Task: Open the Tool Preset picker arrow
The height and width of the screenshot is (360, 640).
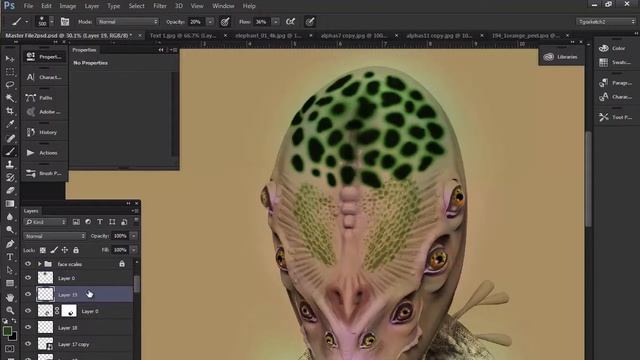Action: tap(27, 22)
